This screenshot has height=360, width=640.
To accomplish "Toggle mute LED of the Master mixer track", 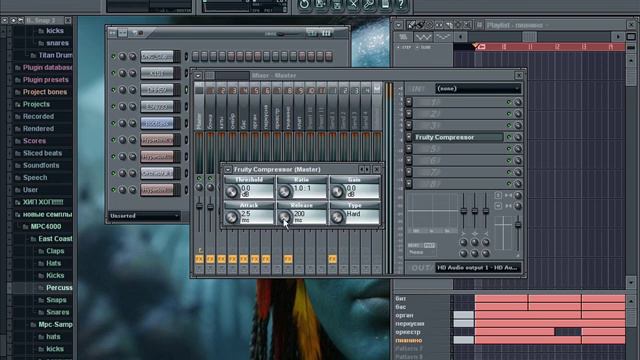I will 199,178.
